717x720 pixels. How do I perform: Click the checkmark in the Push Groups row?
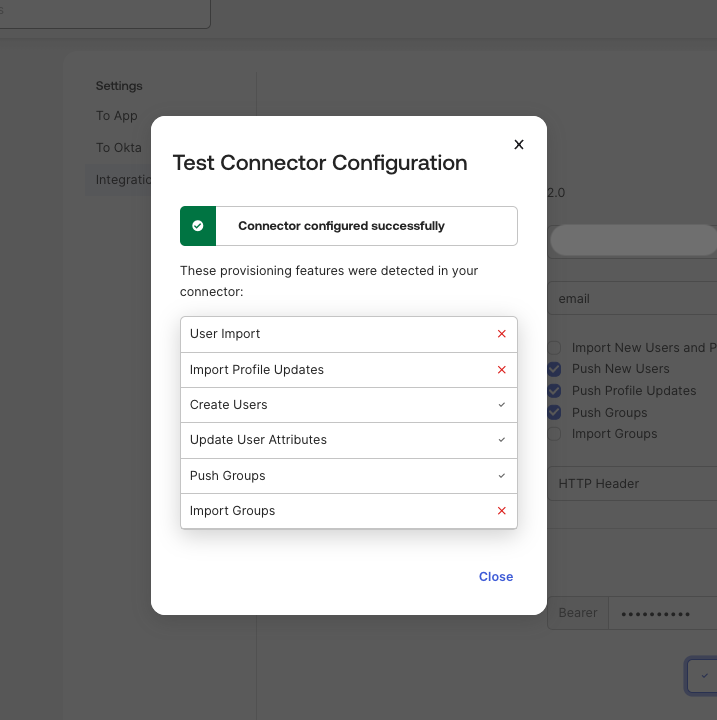[x=502, y=476]
